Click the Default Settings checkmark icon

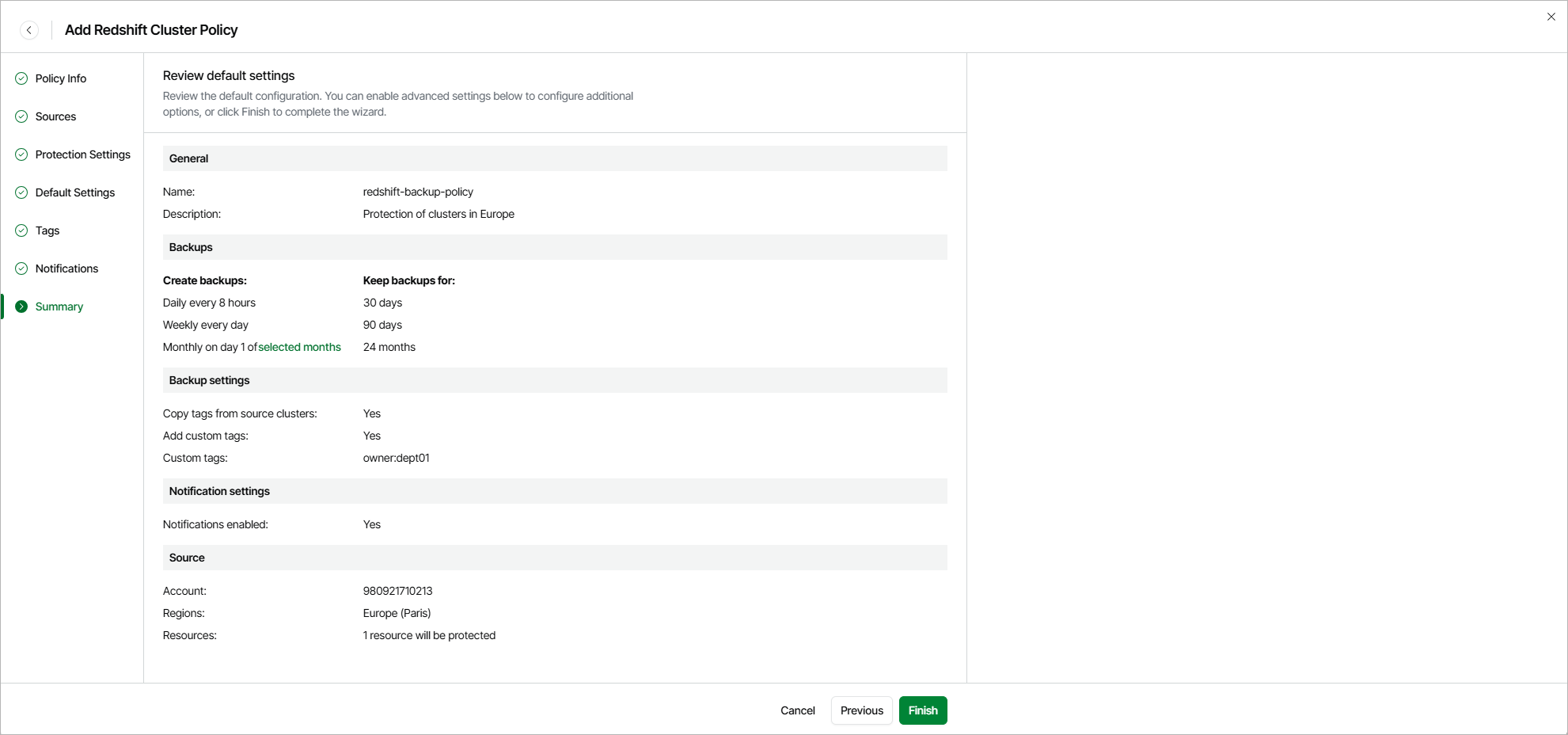pos(21,192)
